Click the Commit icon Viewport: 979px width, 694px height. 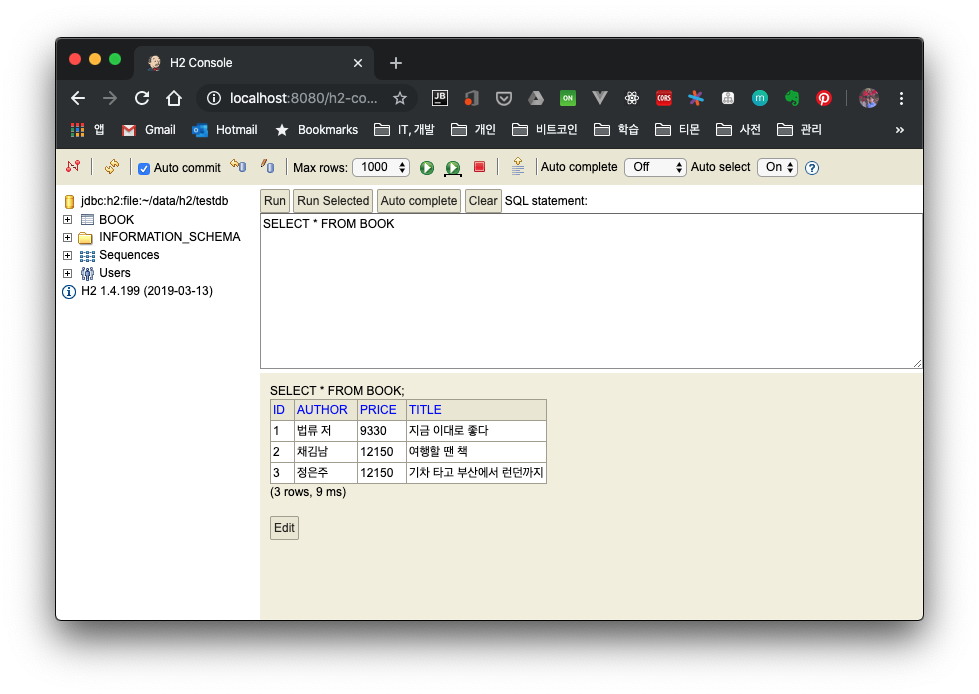[x=267, y=167]
